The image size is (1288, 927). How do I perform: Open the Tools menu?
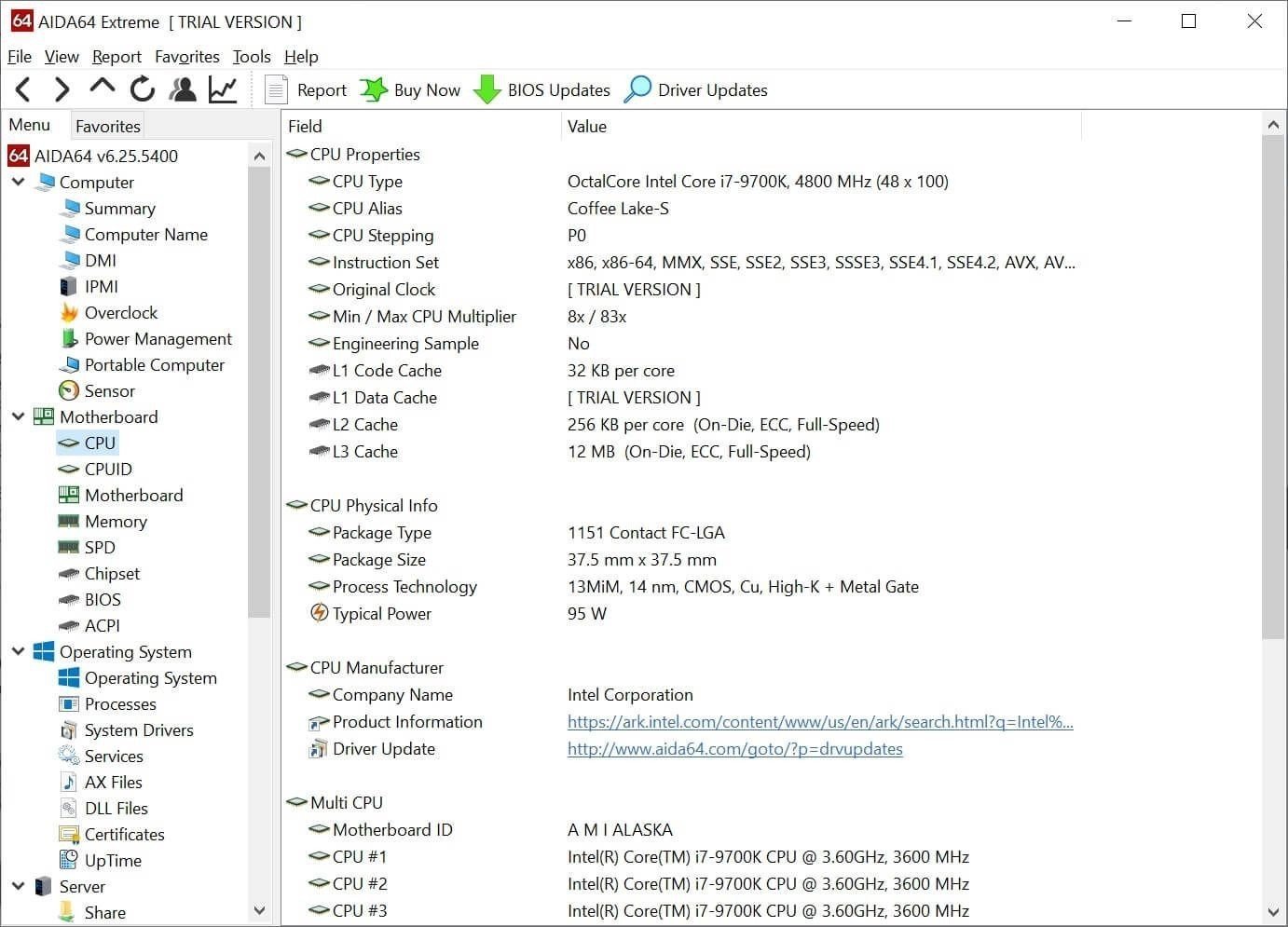pyautogui.click(x=251, y=57)
